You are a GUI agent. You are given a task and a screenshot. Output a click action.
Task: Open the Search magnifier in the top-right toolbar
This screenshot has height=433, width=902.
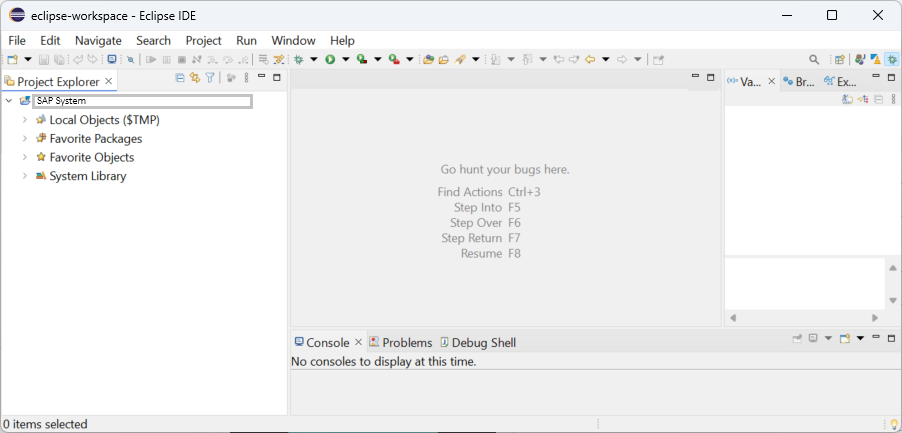click(814, 60)
